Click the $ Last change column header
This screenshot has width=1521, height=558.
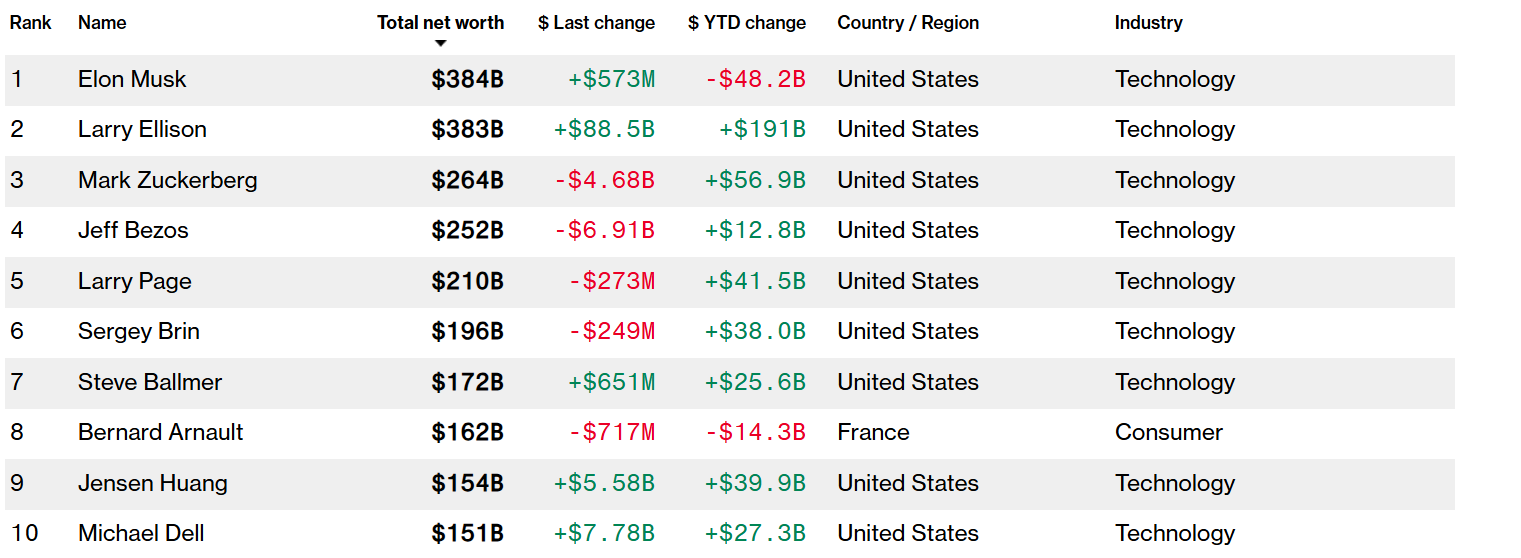tap(596, 22)
